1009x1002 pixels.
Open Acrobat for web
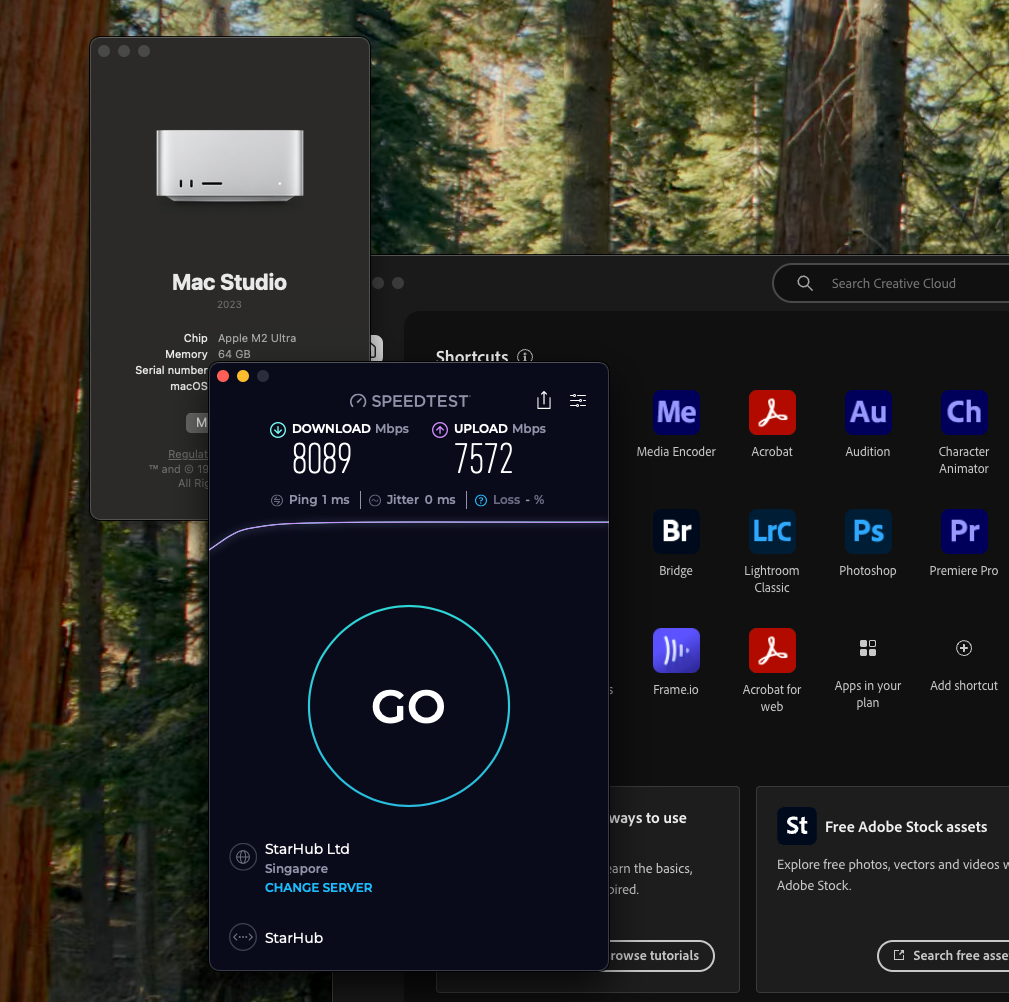[772, 651]
